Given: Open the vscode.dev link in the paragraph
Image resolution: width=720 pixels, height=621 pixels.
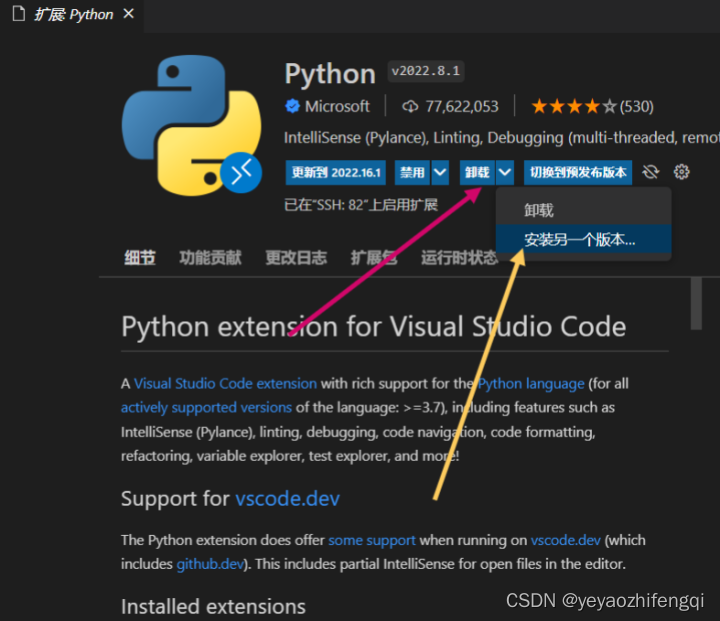Looking at the screenshot, I should tap(566, 540).
